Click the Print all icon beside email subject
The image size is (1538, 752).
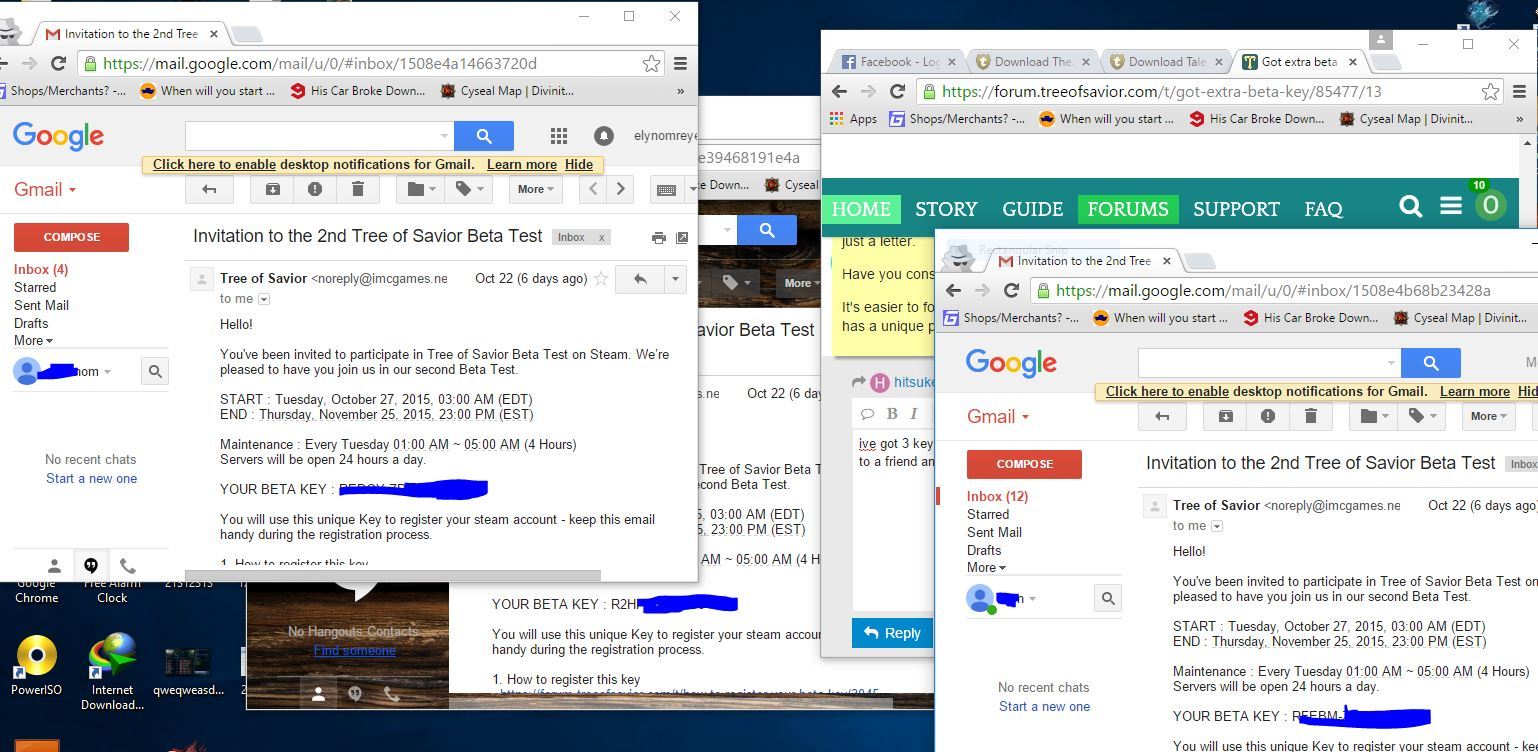click(658, 238)
